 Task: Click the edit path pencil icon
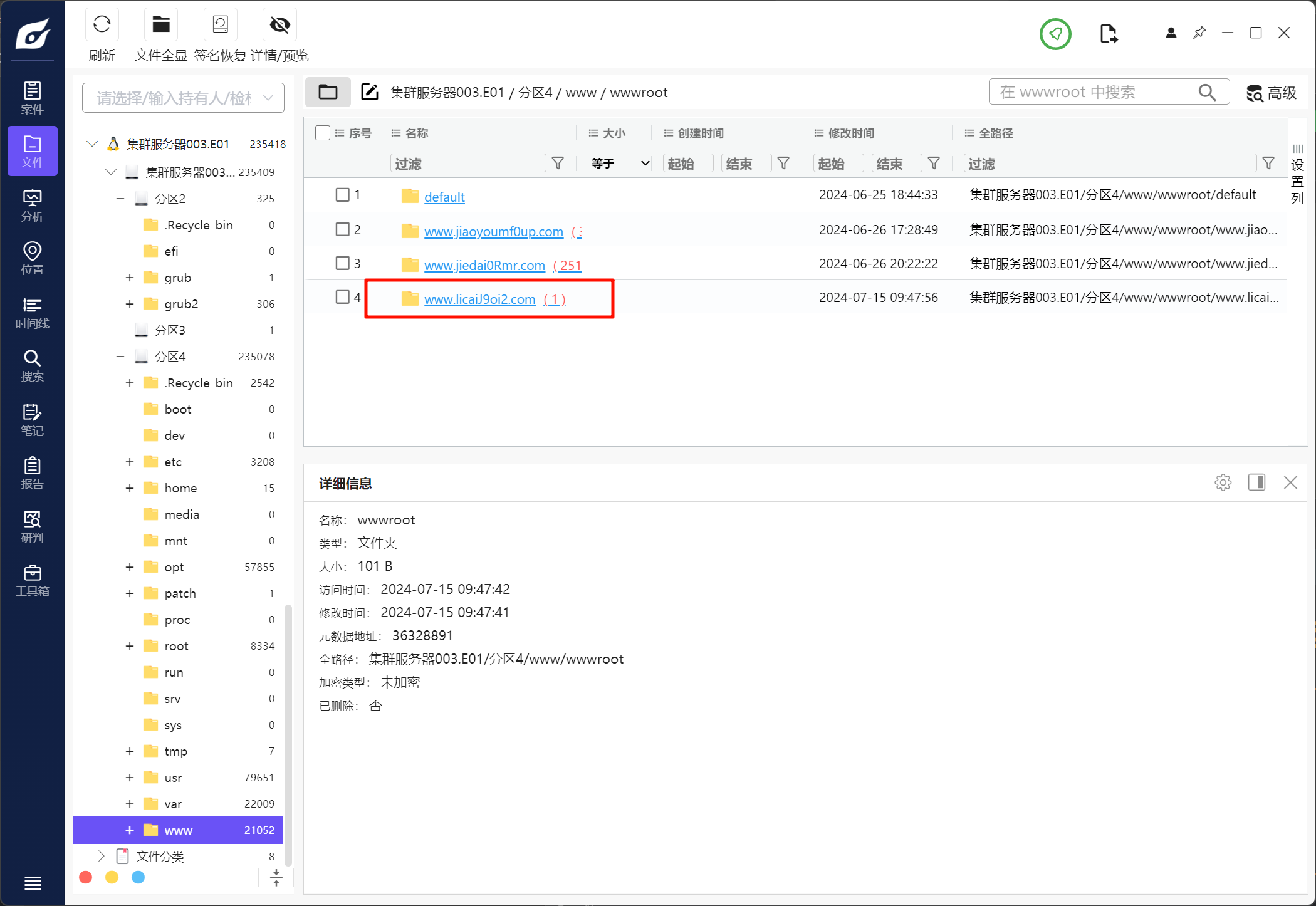370,92
